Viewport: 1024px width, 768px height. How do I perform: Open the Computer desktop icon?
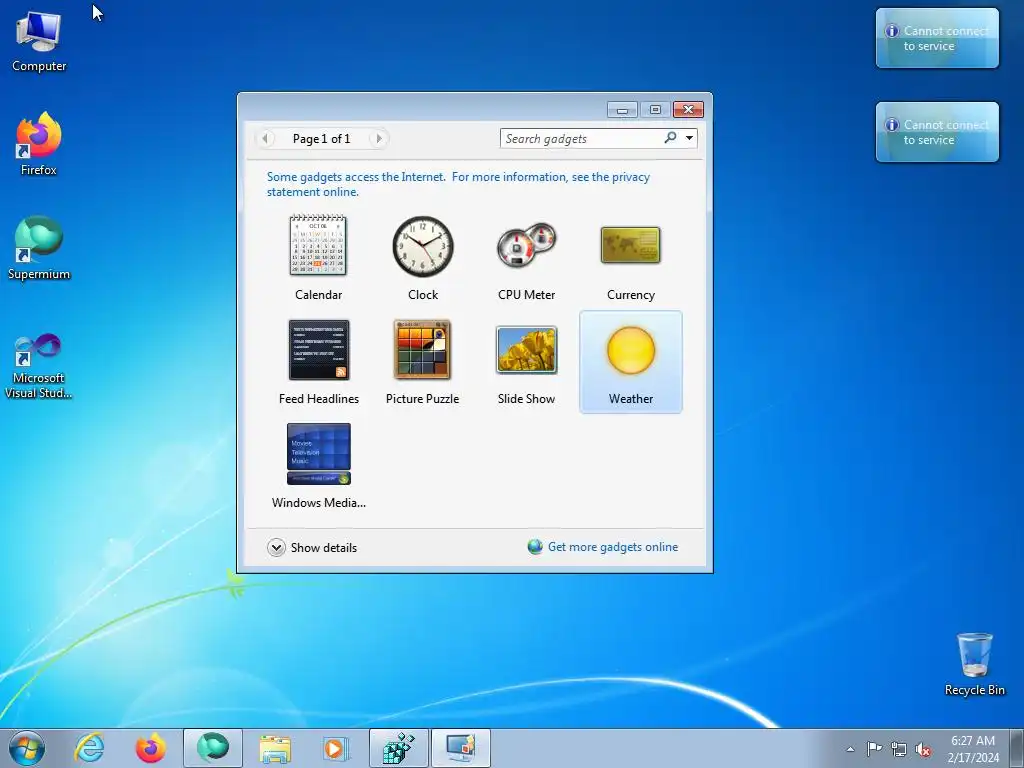point(39,40)
